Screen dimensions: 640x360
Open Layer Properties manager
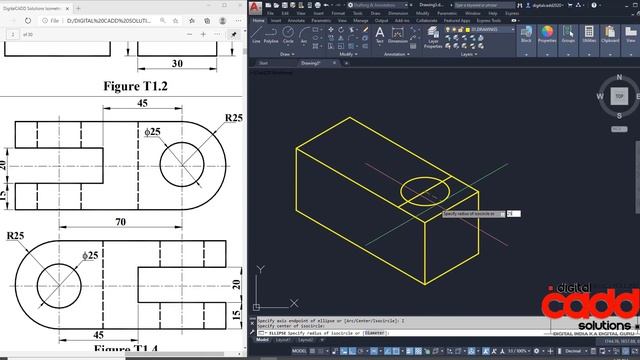click(433, 37)
